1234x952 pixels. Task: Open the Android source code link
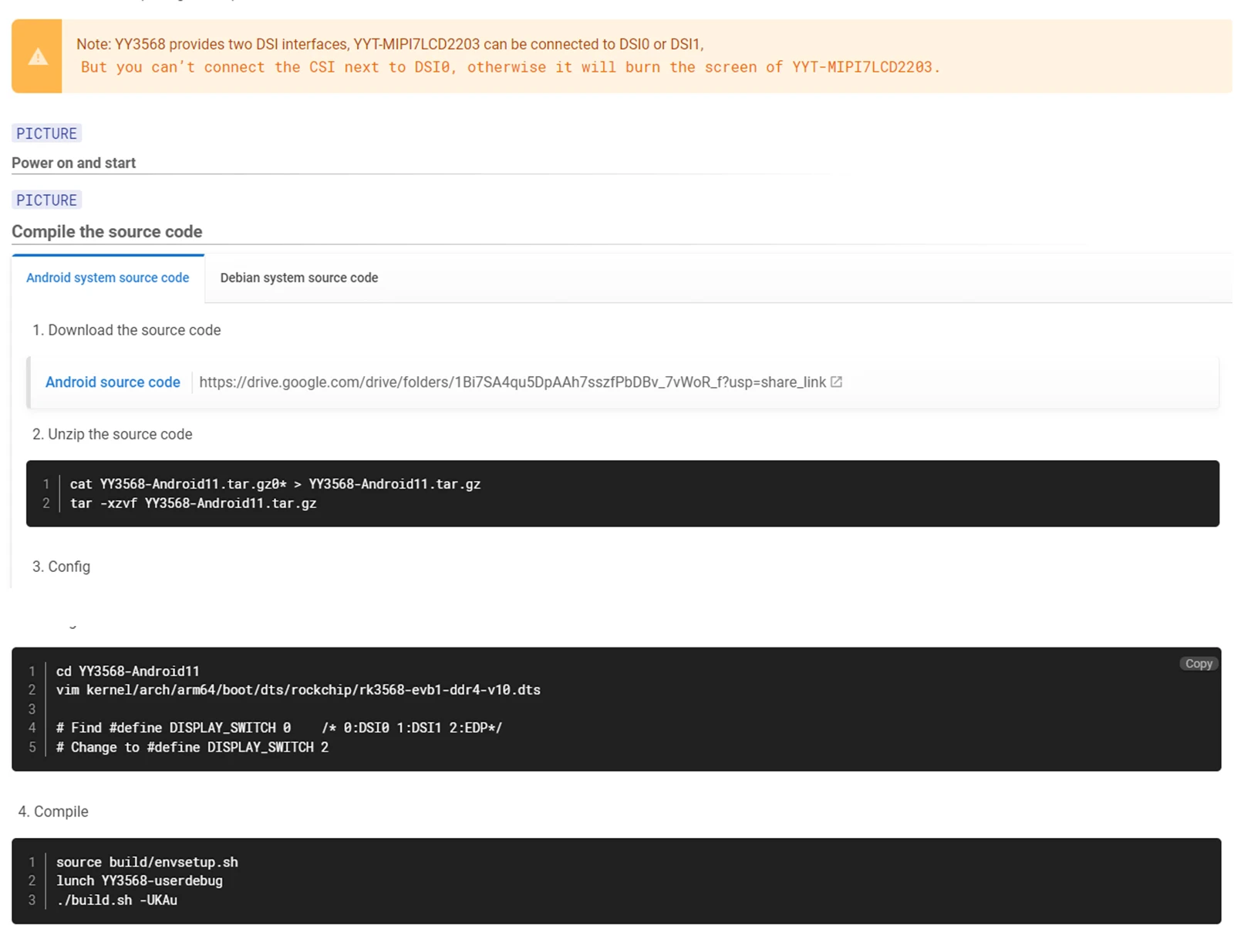click(x=113, y=382)
